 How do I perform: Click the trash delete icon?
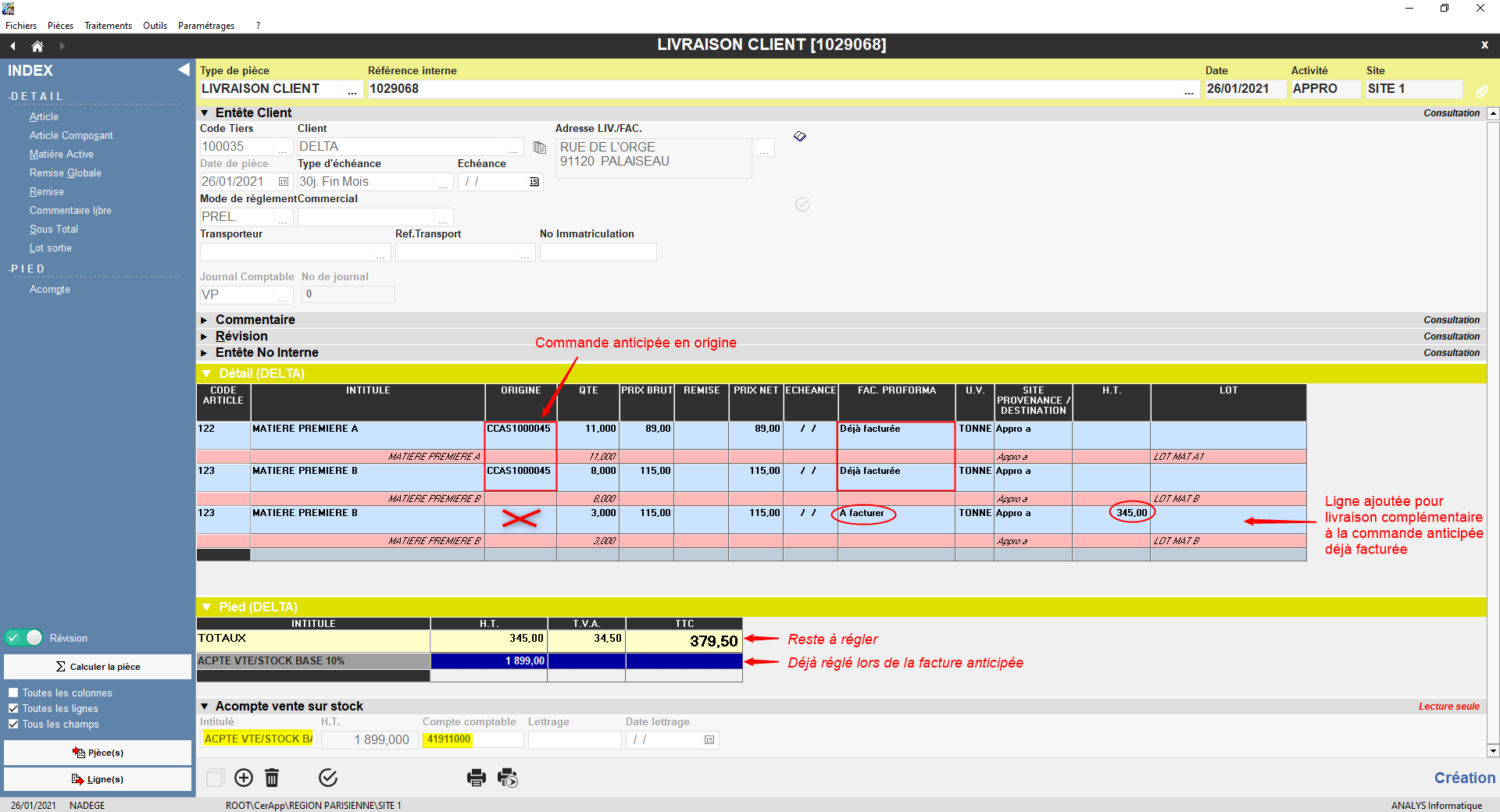[x=272, y=778]
